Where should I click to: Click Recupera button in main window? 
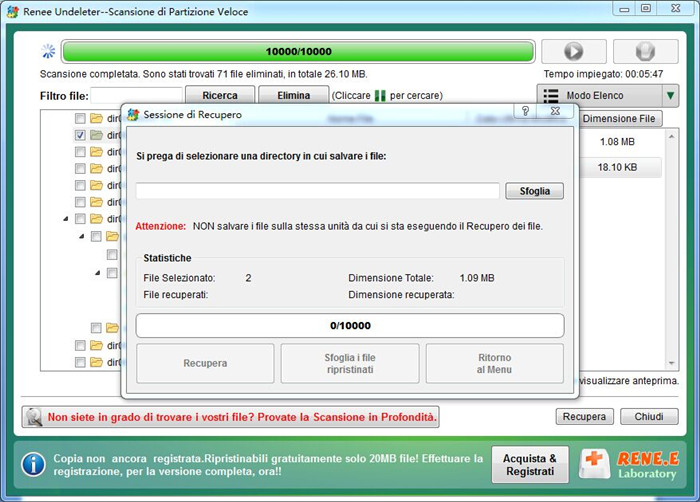(584, 417)
